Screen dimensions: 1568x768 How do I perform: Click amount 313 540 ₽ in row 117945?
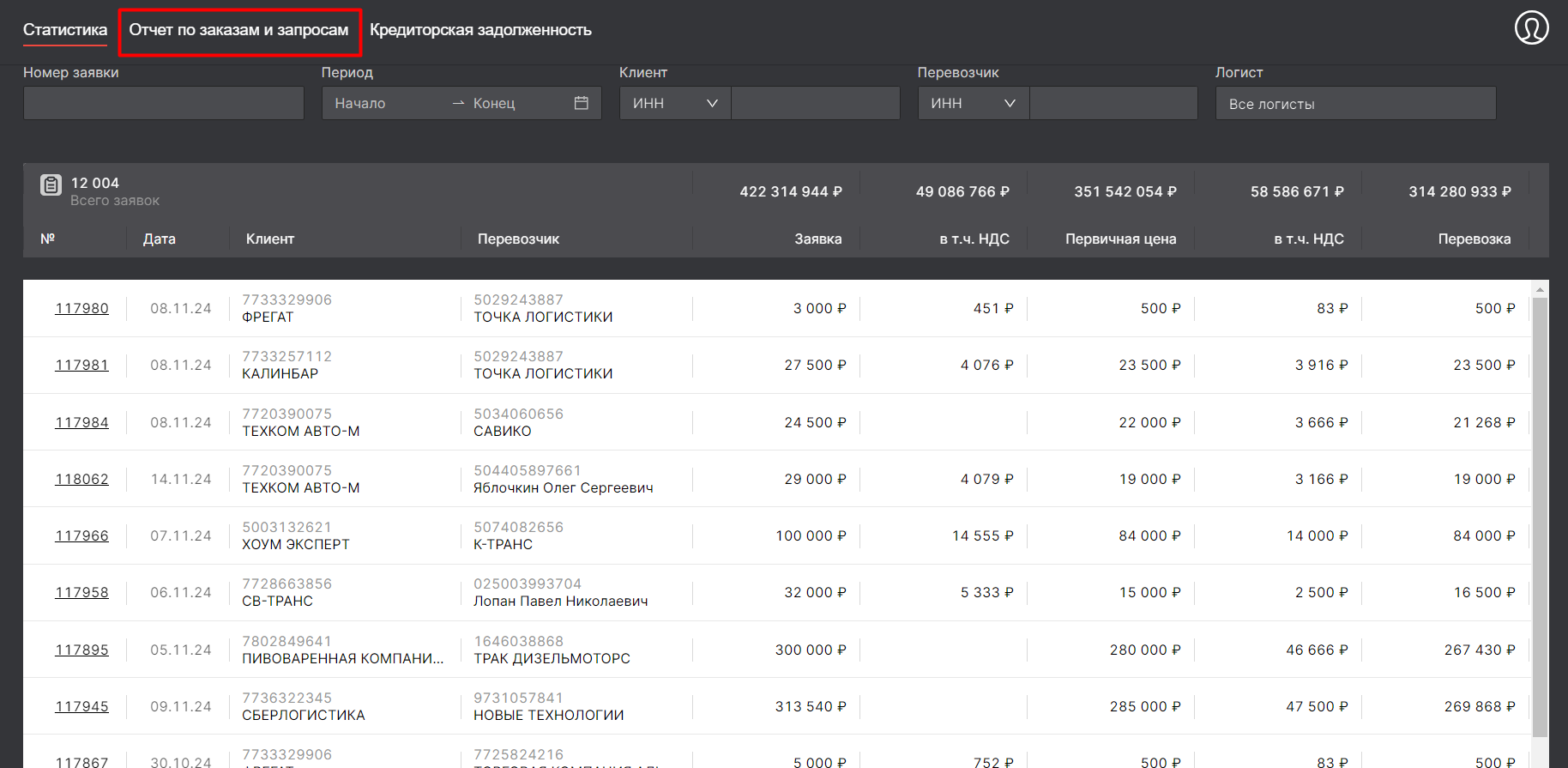[811, 706]
